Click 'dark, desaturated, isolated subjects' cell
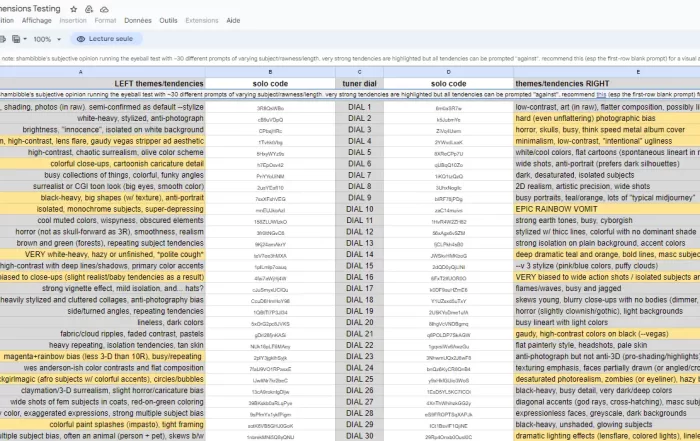This screenshot has width=700, height=441. tap(607, 175)
